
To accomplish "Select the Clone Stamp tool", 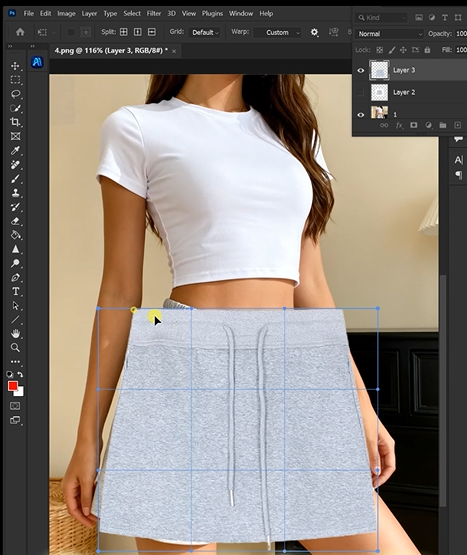I will coord(15,193).
